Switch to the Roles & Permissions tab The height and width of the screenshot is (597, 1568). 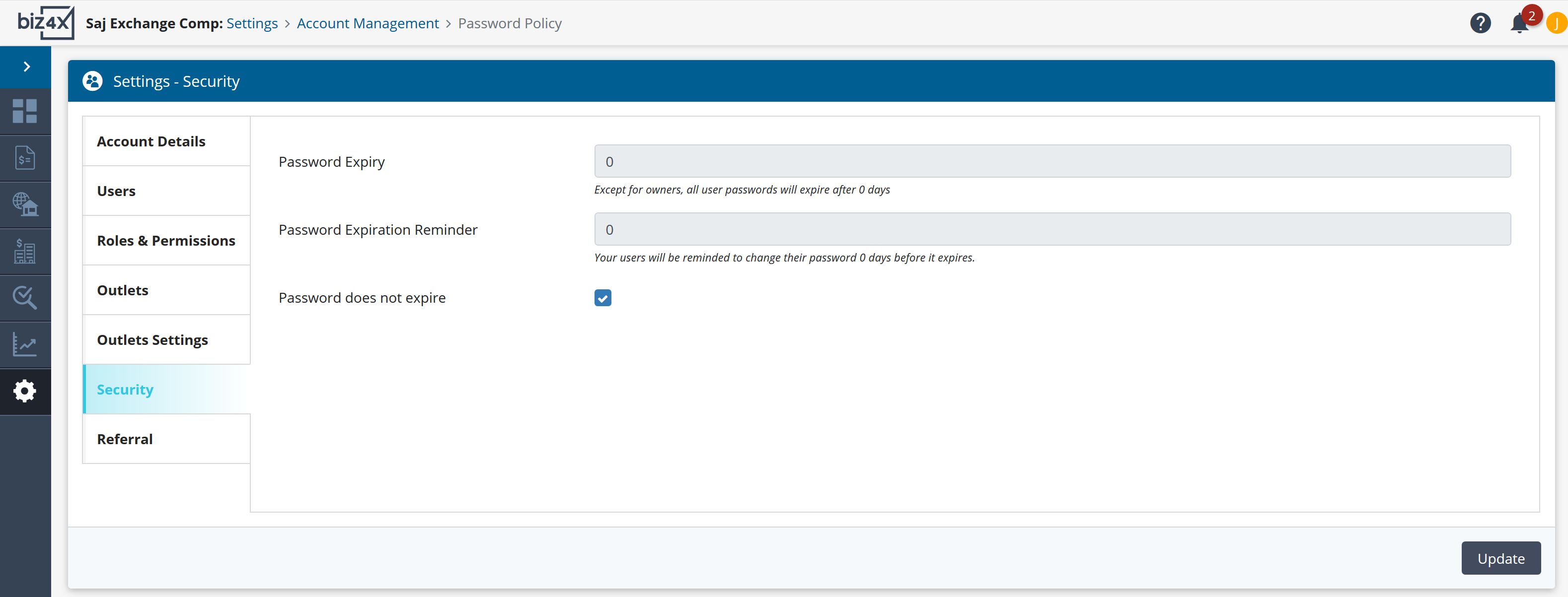coord(166,241)
